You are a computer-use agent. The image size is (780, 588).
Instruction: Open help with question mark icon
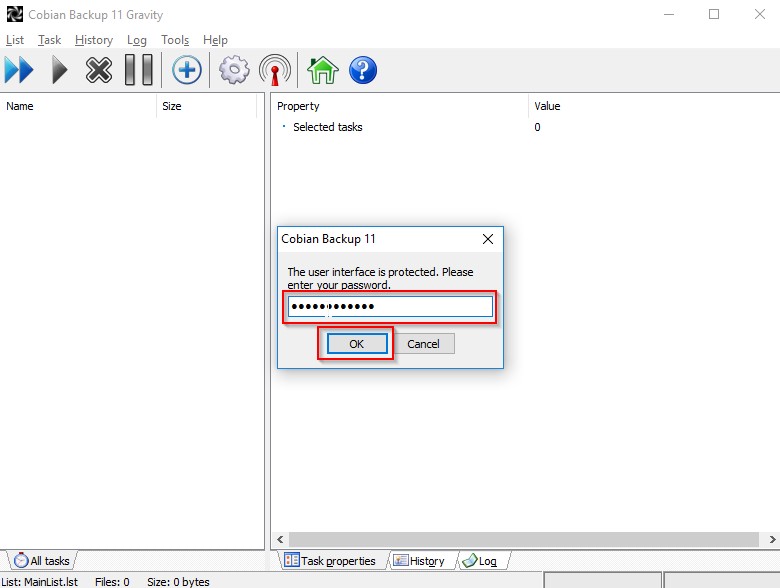[363, 70]
